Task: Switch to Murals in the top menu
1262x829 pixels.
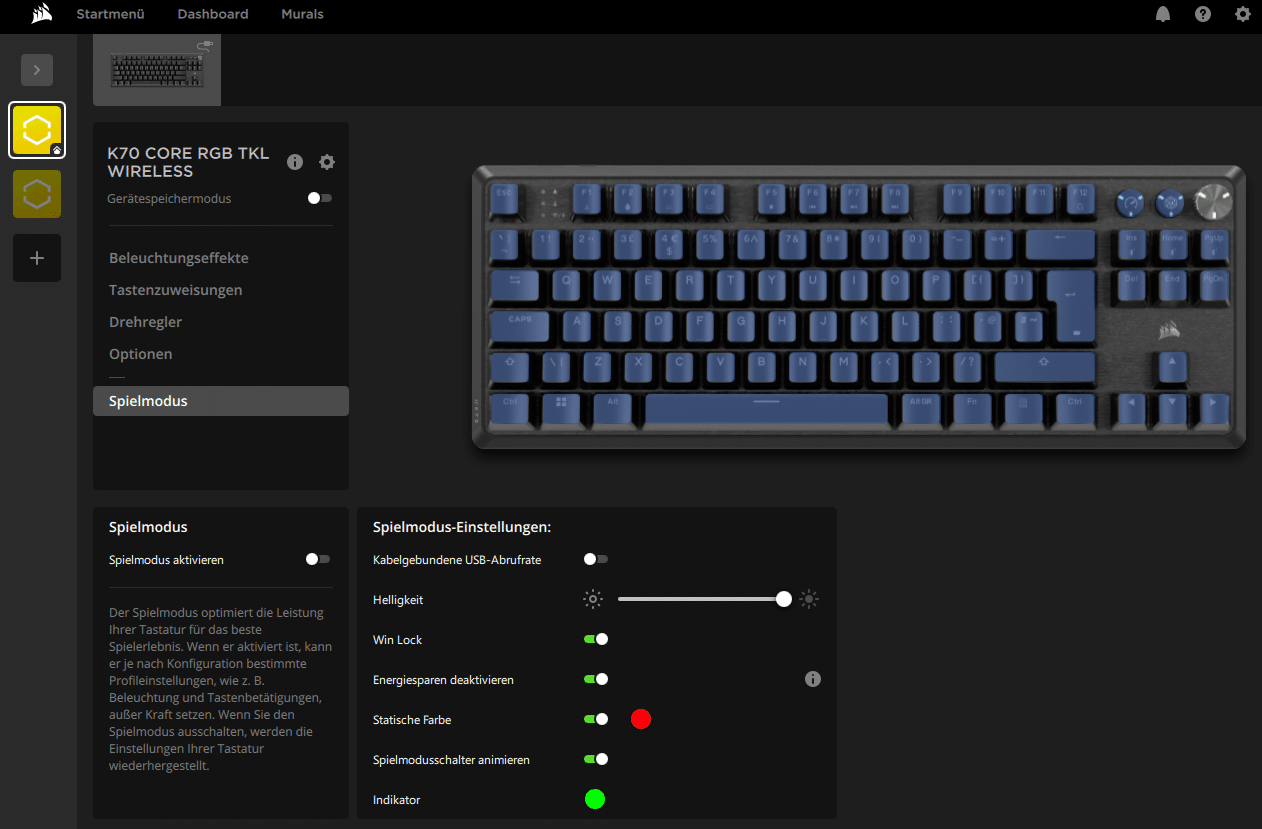Action: (x=302, y=14)
